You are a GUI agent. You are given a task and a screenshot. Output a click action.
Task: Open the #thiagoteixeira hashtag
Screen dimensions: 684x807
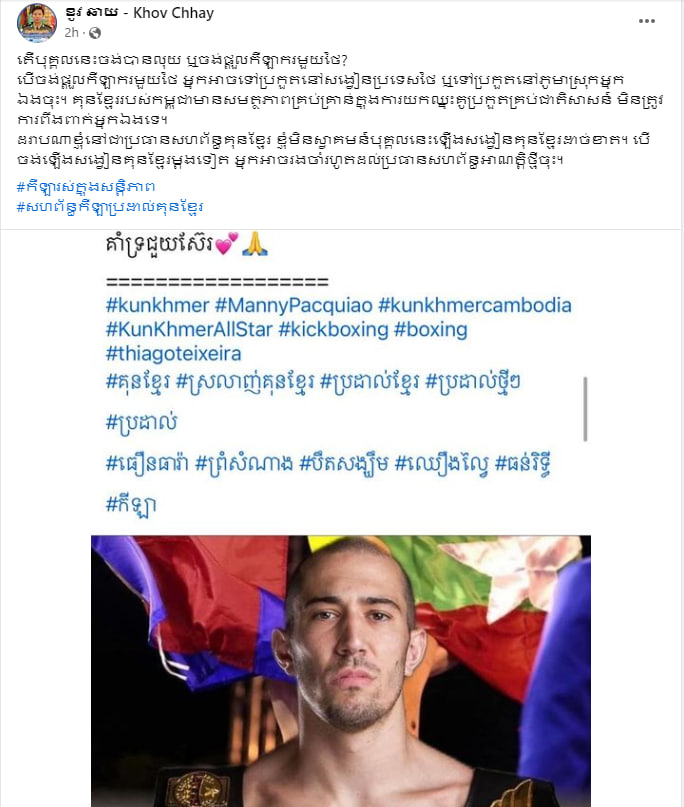(x=173, y=354)
